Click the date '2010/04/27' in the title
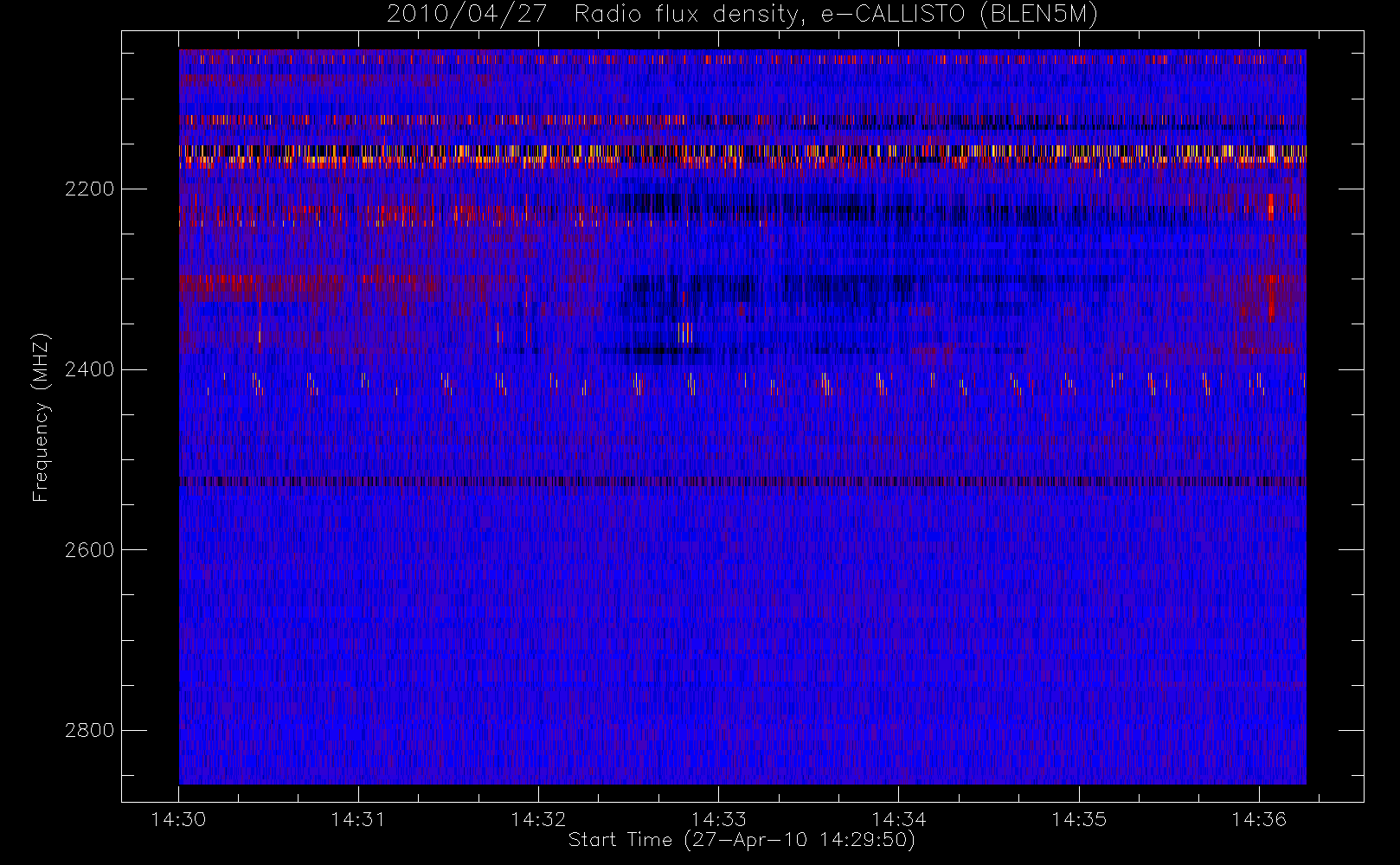The height and width of the screenshot is (865, 1400). point(467,15)
